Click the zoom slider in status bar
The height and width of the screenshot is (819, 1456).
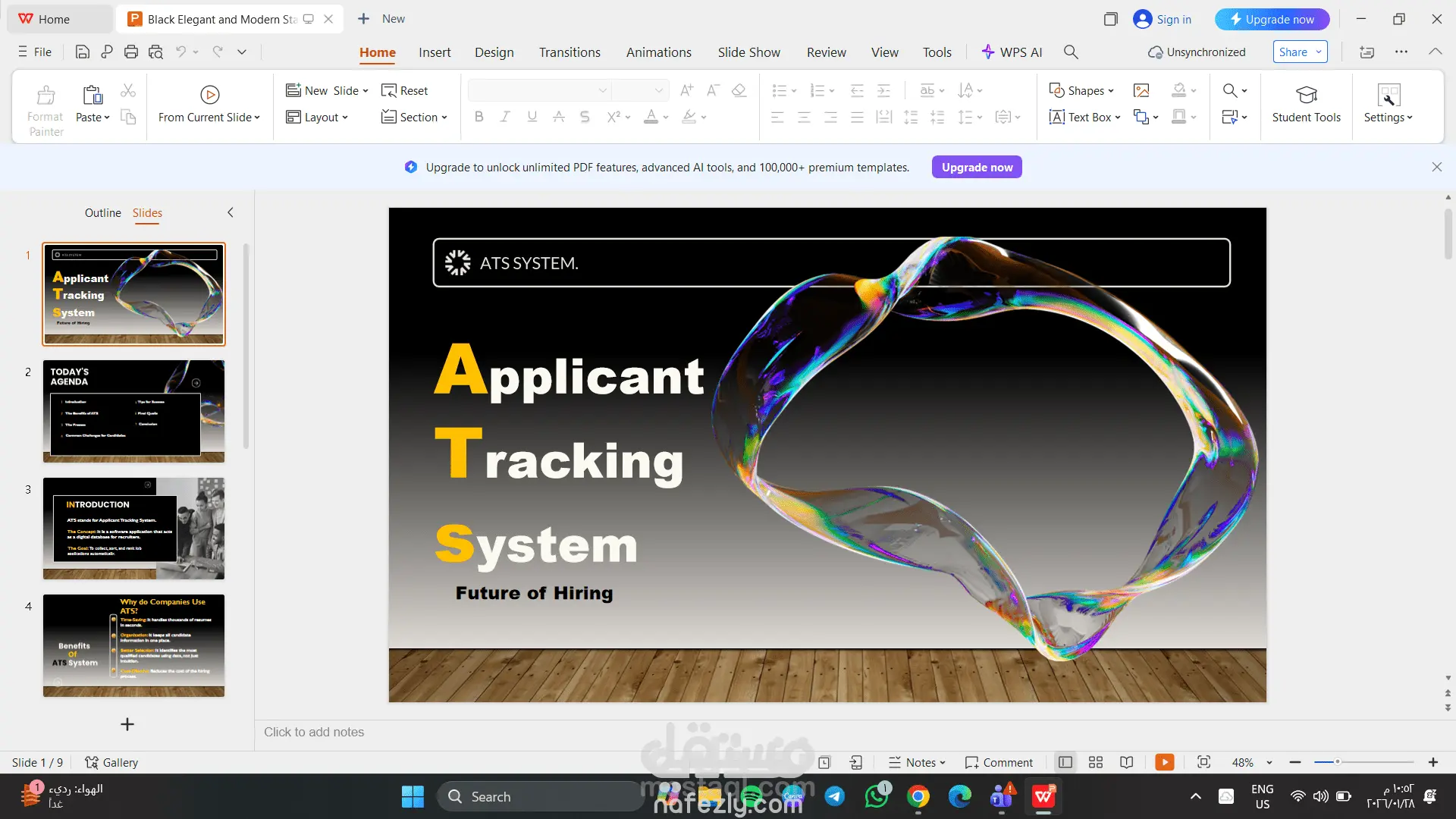[x=1363, y=762]
